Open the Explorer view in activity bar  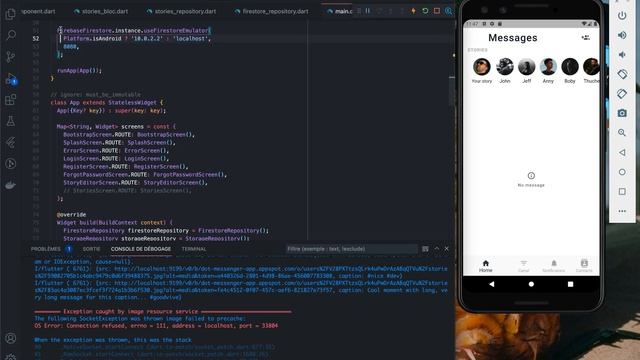(11, 14)
